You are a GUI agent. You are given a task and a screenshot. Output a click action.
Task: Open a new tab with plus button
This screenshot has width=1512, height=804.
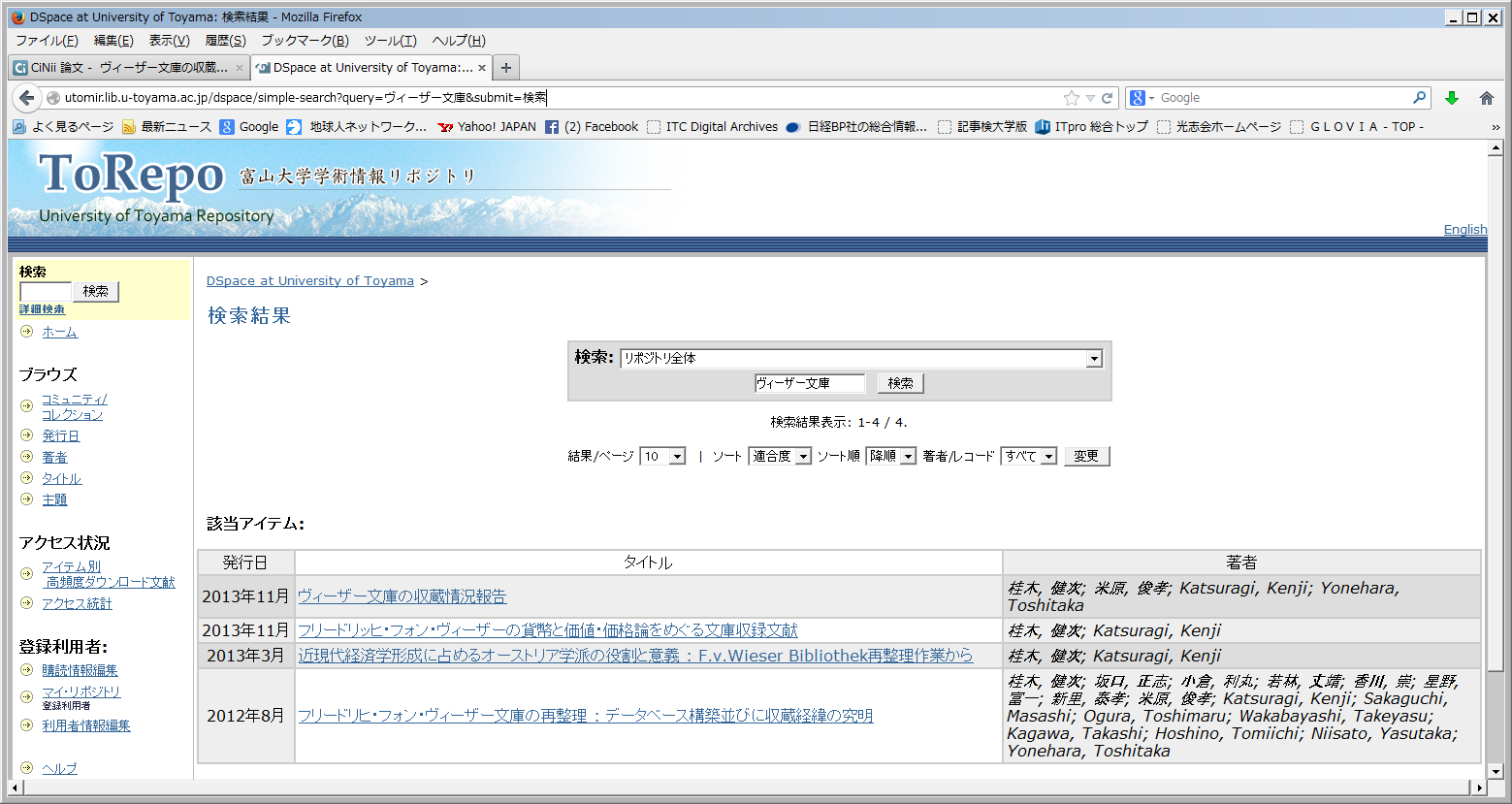505,68
